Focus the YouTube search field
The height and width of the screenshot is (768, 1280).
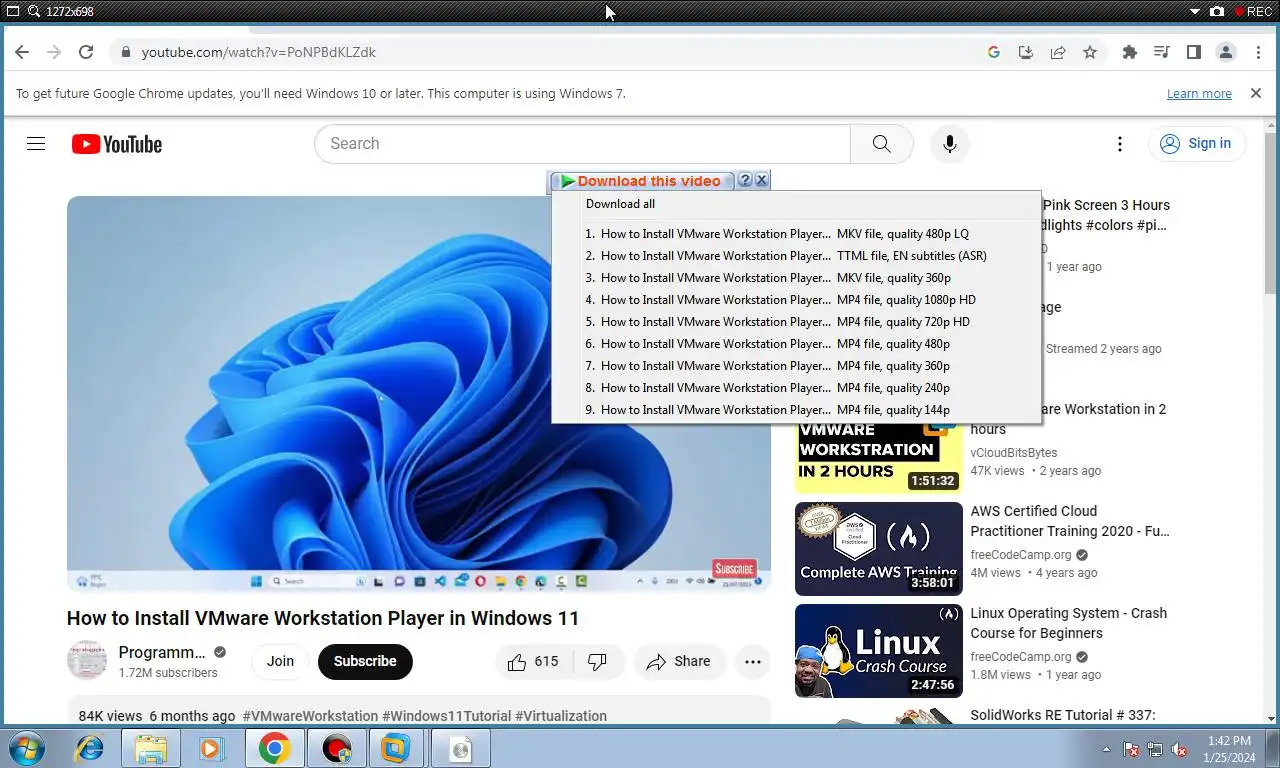582,144
